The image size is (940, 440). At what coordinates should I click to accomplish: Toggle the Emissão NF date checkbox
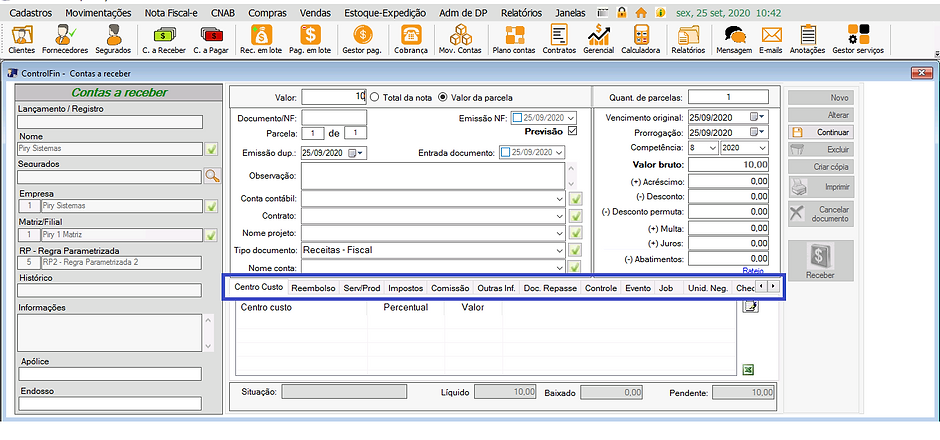[518, 117]
